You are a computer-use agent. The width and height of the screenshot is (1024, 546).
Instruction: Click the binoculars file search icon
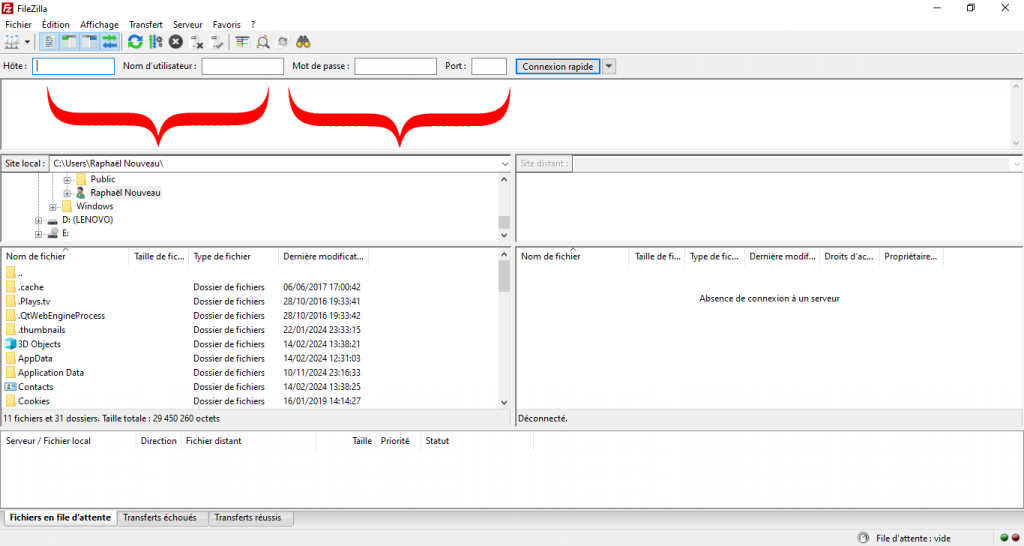(x=304, y=42)
